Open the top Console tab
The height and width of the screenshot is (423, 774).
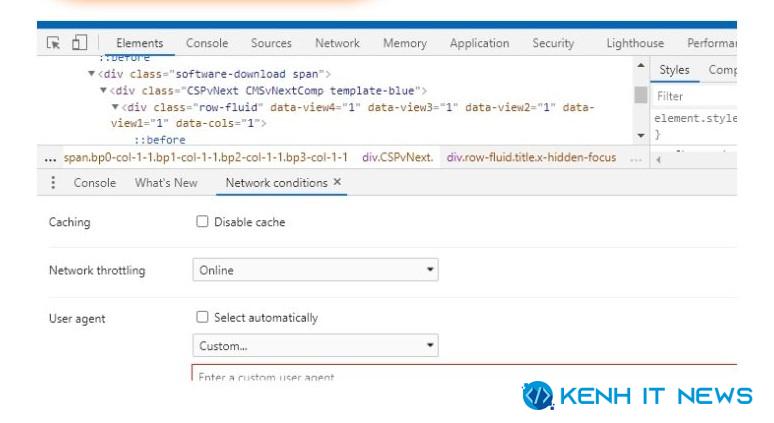[207, 43]
